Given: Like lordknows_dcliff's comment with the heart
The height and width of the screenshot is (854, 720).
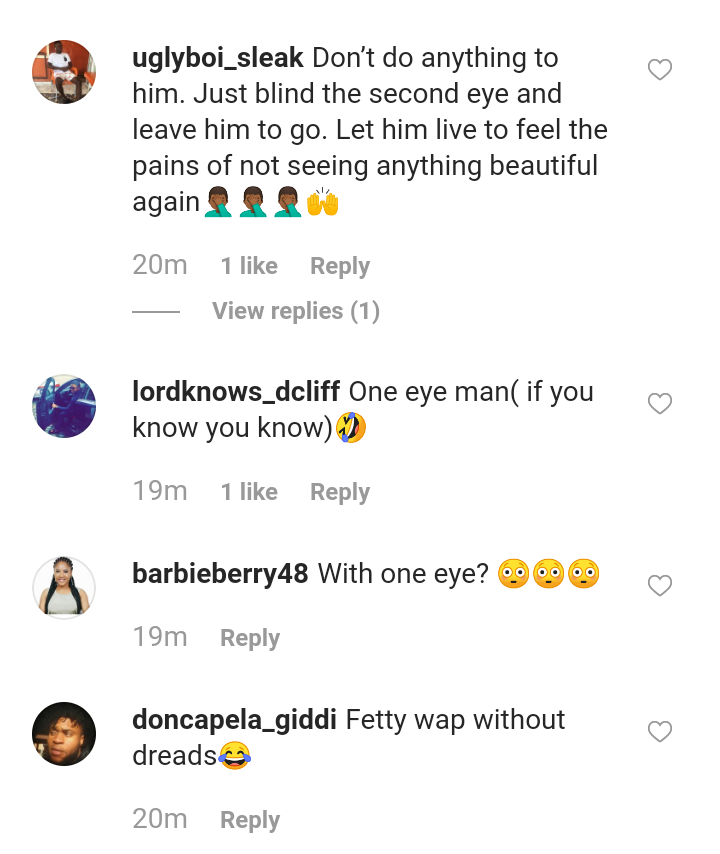Looking at the screenshot, I should click(659, 404).
